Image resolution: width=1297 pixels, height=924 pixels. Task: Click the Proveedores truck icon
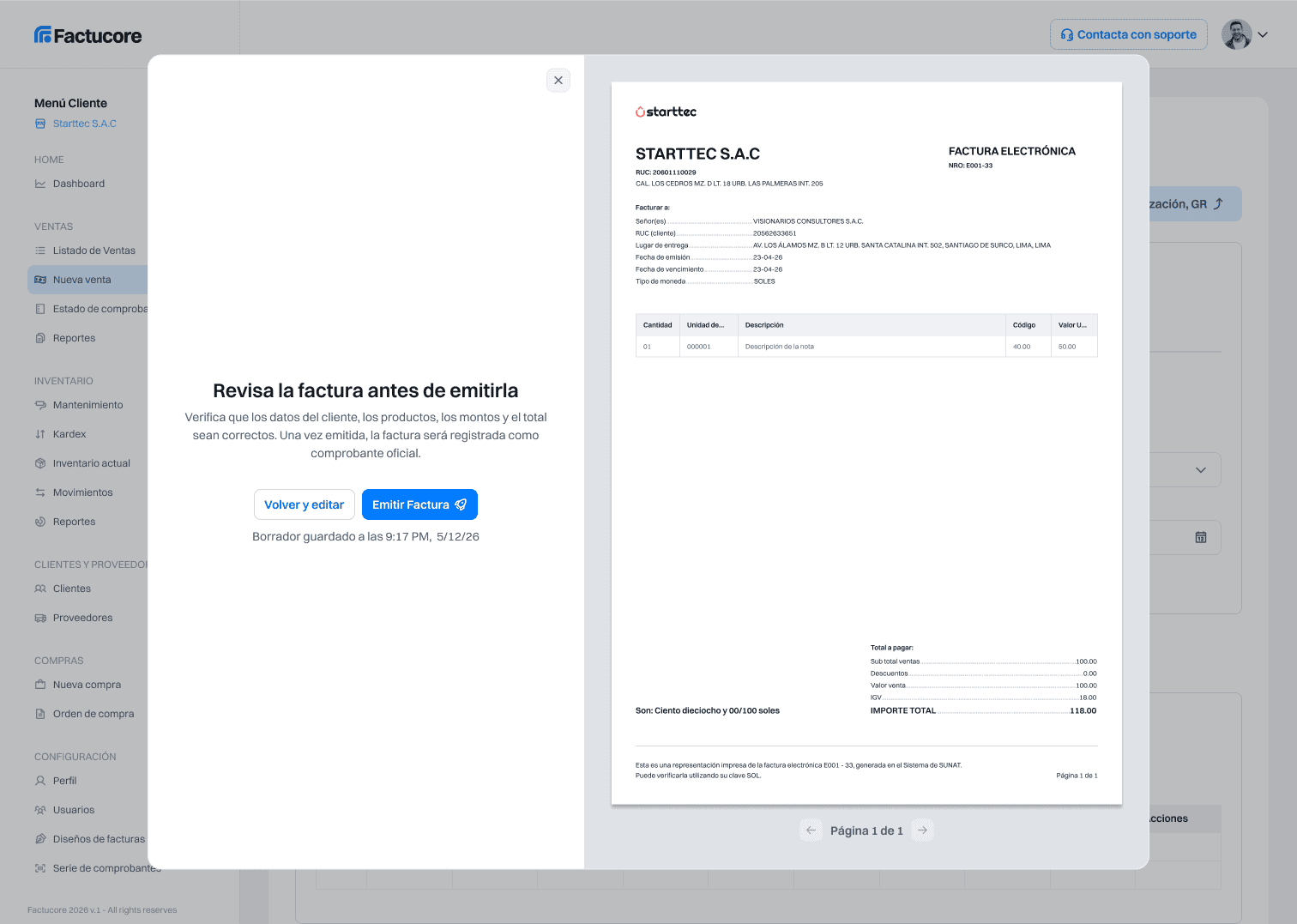click(x=40, y=618)
